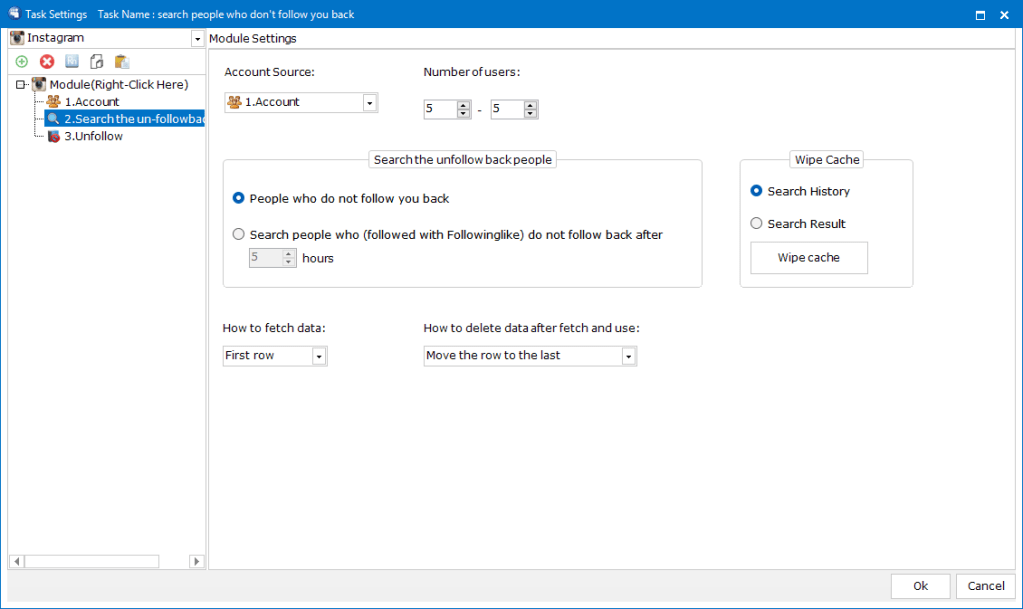Select the Followinglike follow-back hours option
The image size is (1023, 609).
[x=239, y=235]
